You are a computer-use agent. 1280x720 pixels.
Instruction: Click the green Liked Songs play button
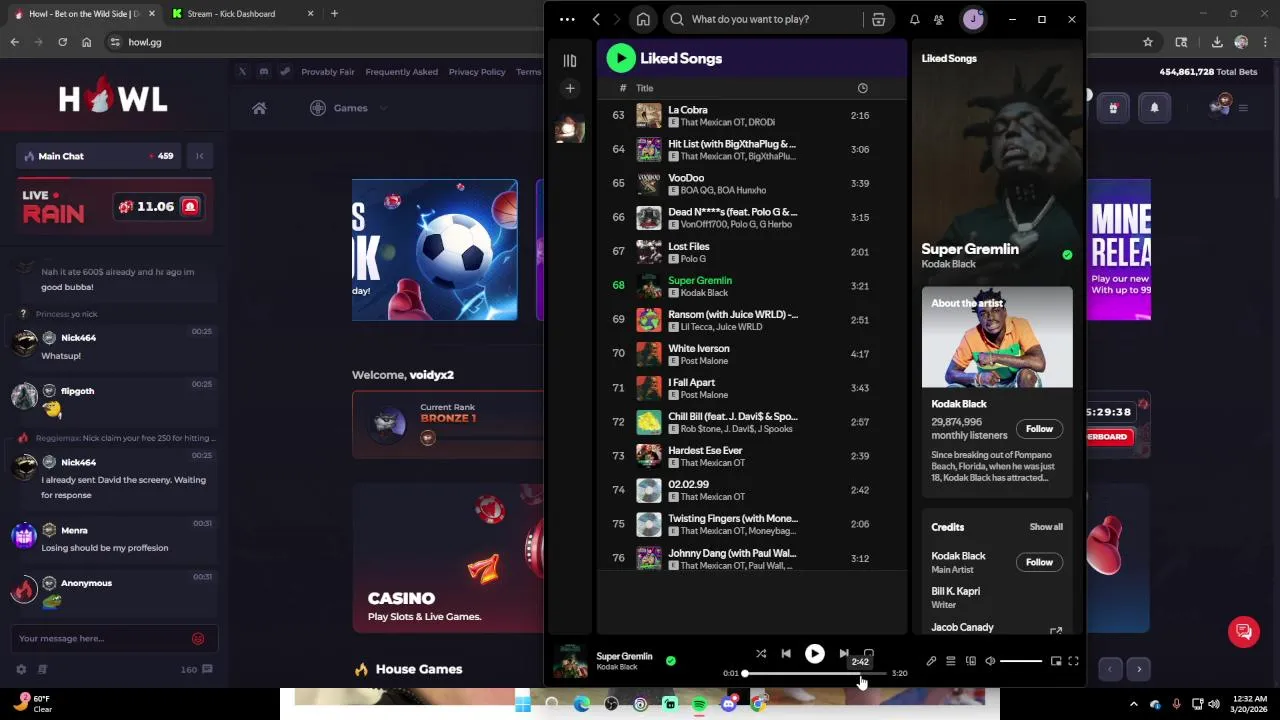pyautogui.click(x=621, y=58)
